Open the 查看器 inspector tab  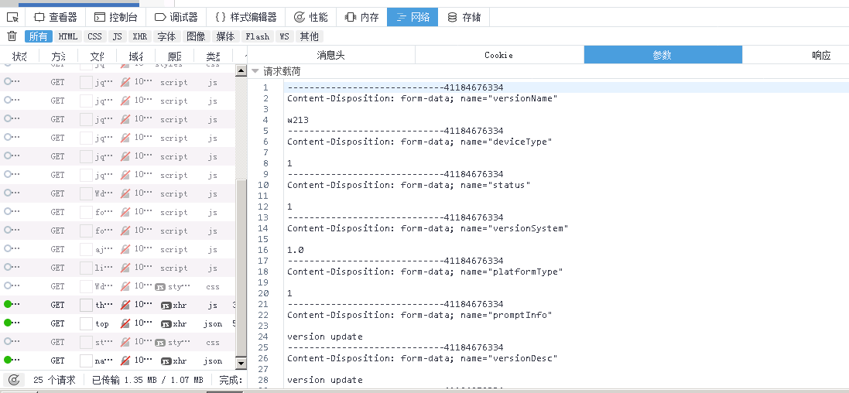pos(56,17)
